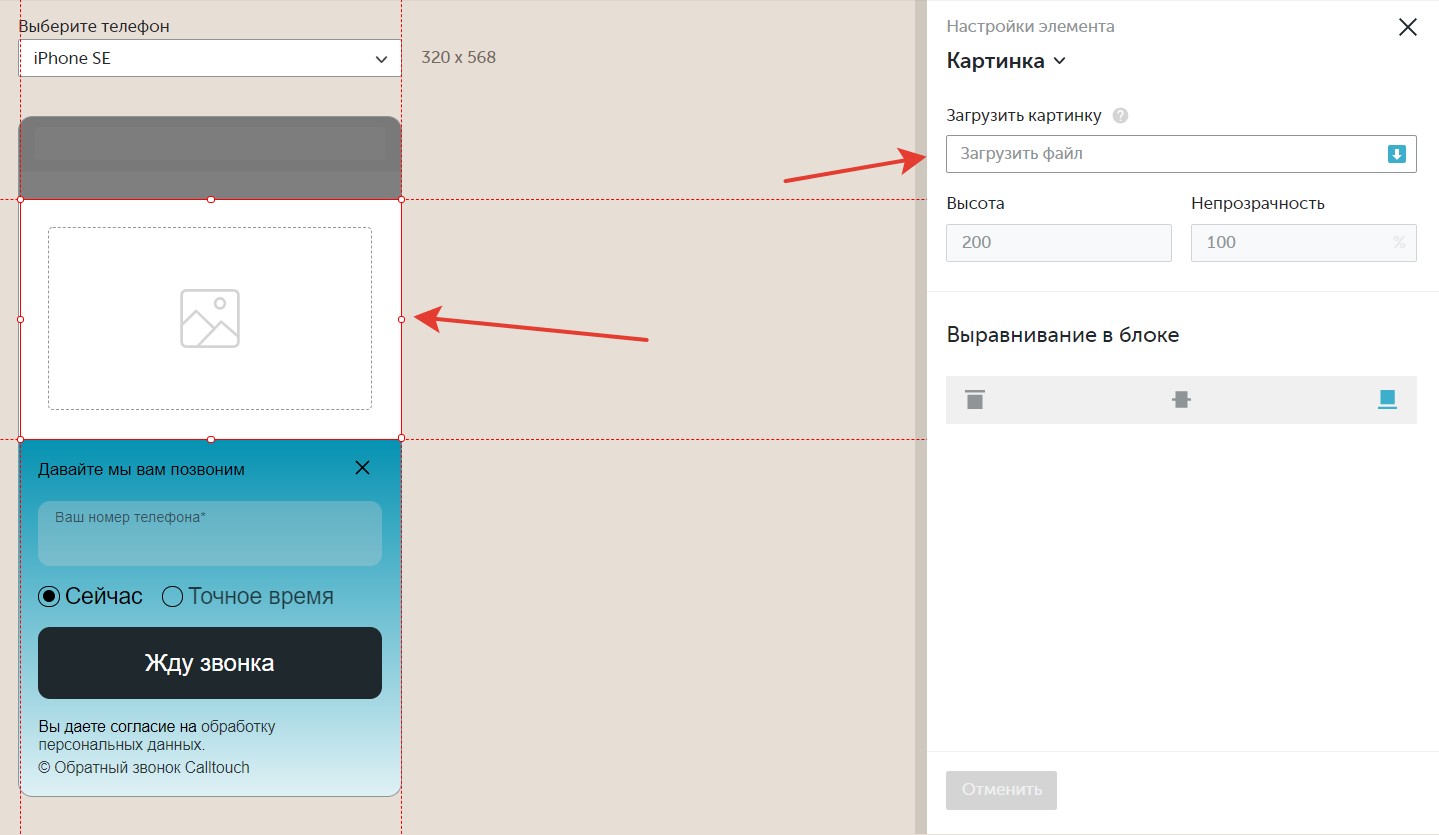Click the Обратный звонок Calltouch credit text
Viewport: 1439px width, 835px height.
[x=144, y=768]
